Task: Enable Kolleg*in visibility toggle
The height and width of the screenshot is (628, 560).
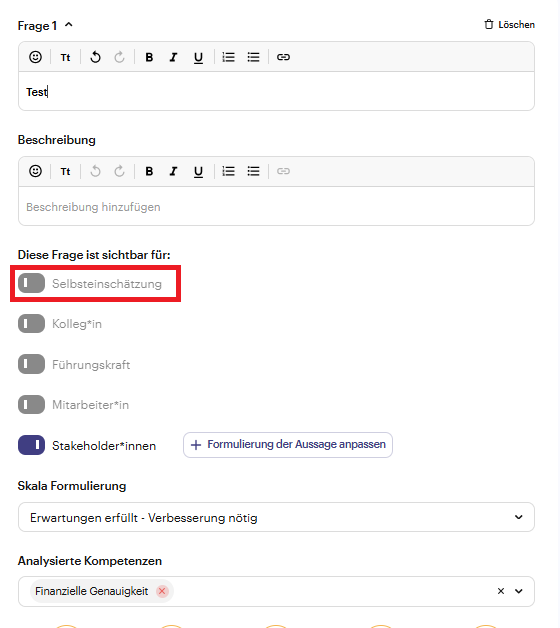Action: tap(31, 324)
